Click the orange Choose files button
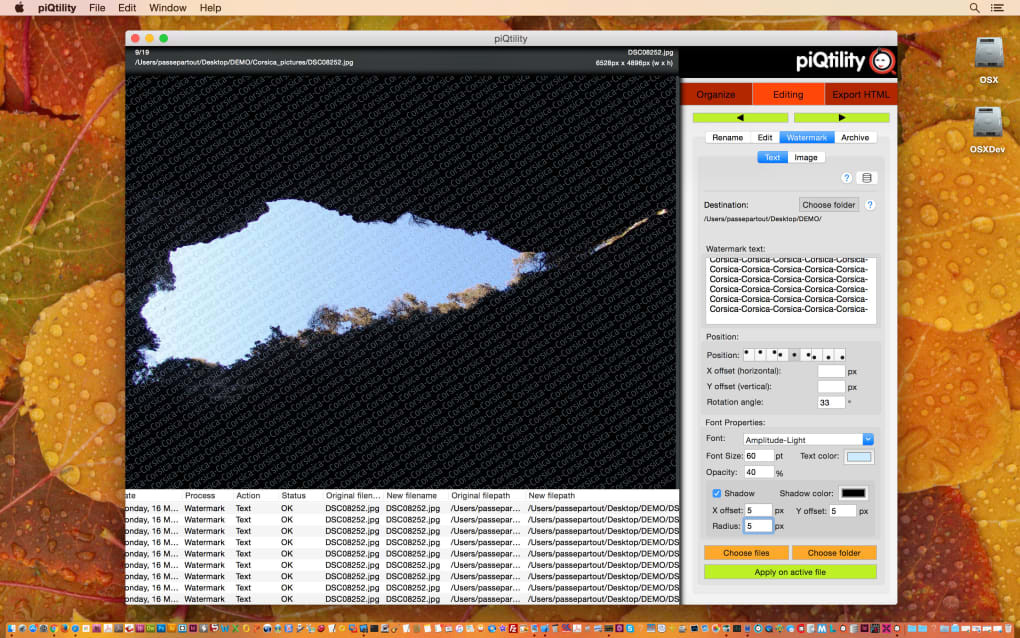The image size is (1020, 638). [746, 552]
